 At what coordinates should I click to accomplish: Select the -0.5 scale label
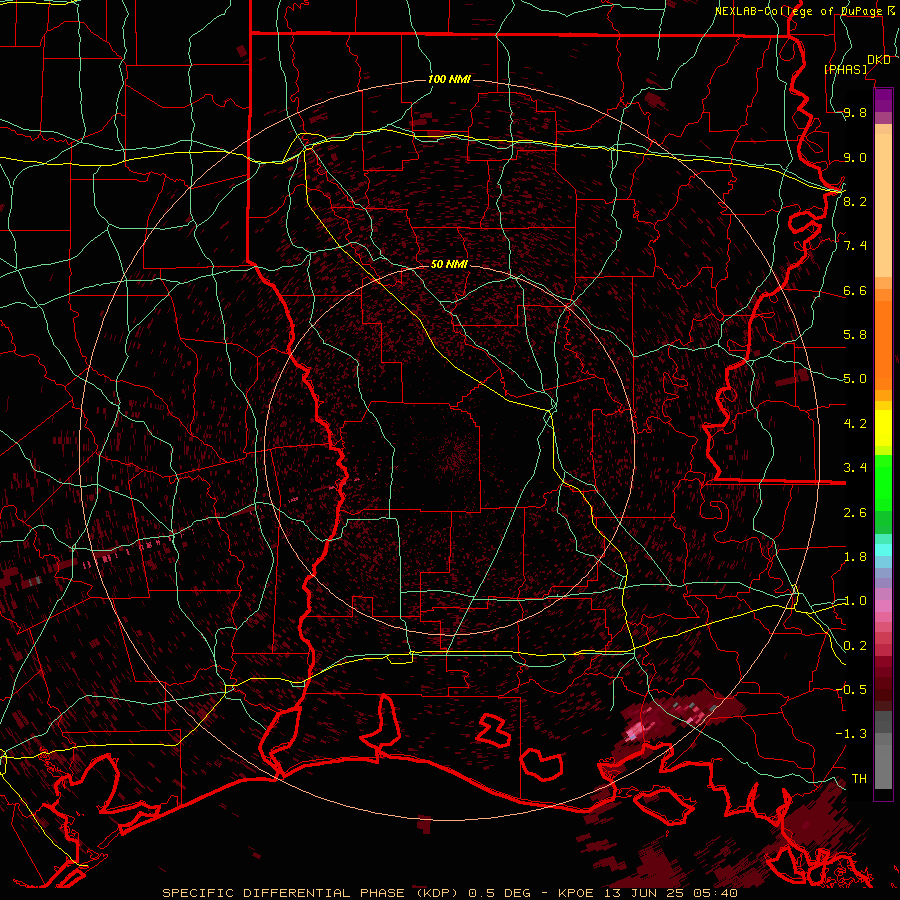pyautogui.click(x=851, y=689)
